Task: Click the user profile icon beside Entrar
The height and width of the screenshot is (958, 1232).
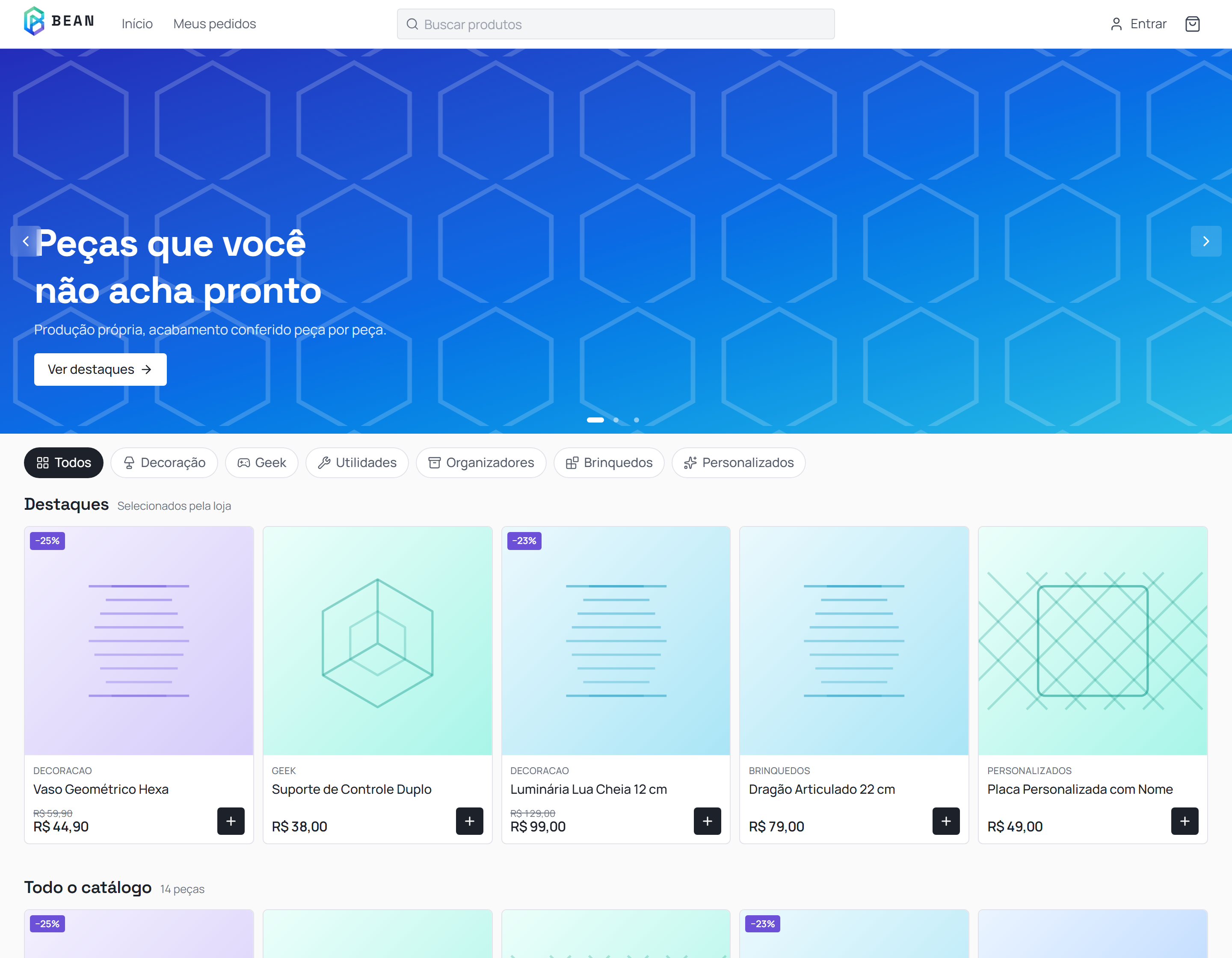Action: 1116,24
